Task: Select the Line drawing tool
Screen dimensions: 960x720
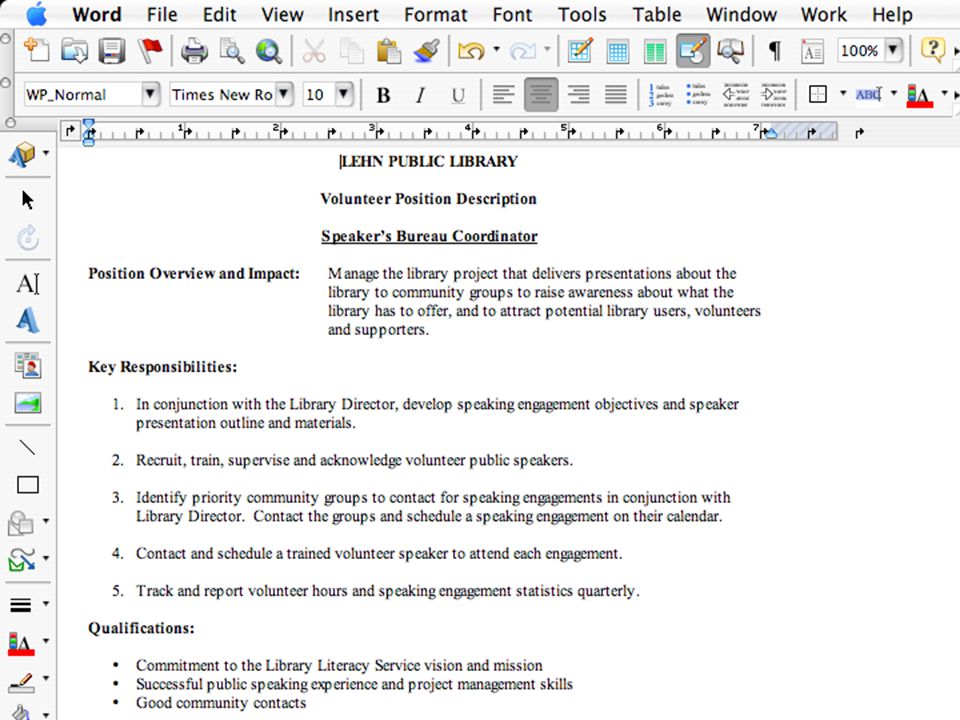Action: (28, 448)
